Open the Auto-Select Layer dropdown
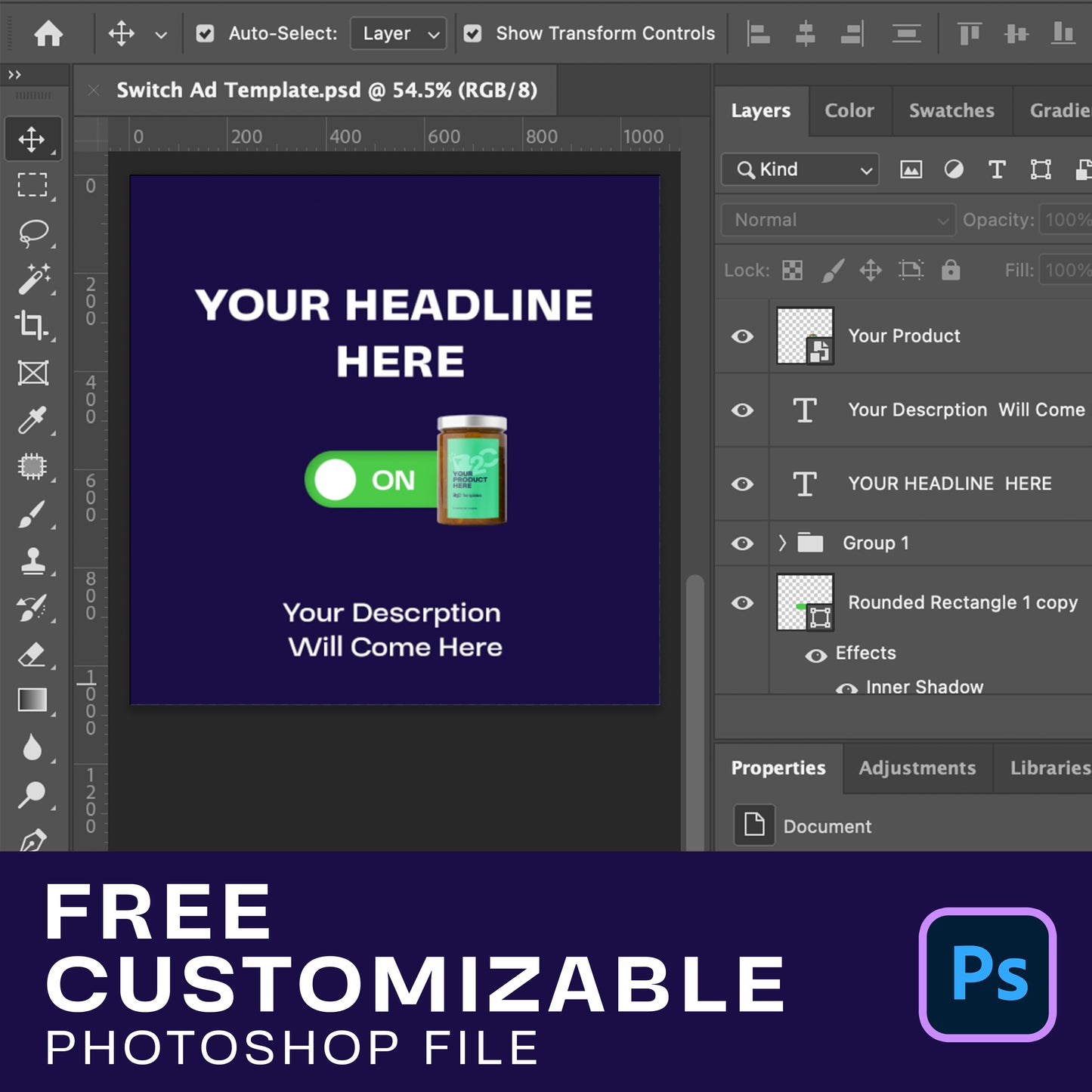 [x=398, y=34]
